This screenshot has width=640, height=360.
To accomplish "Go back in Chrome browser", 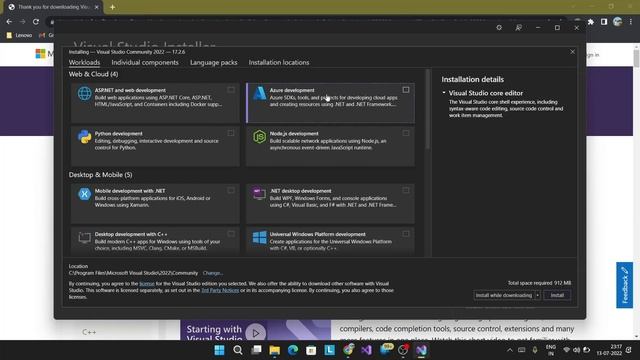I will pyautogui.click(x=9, y=22).
